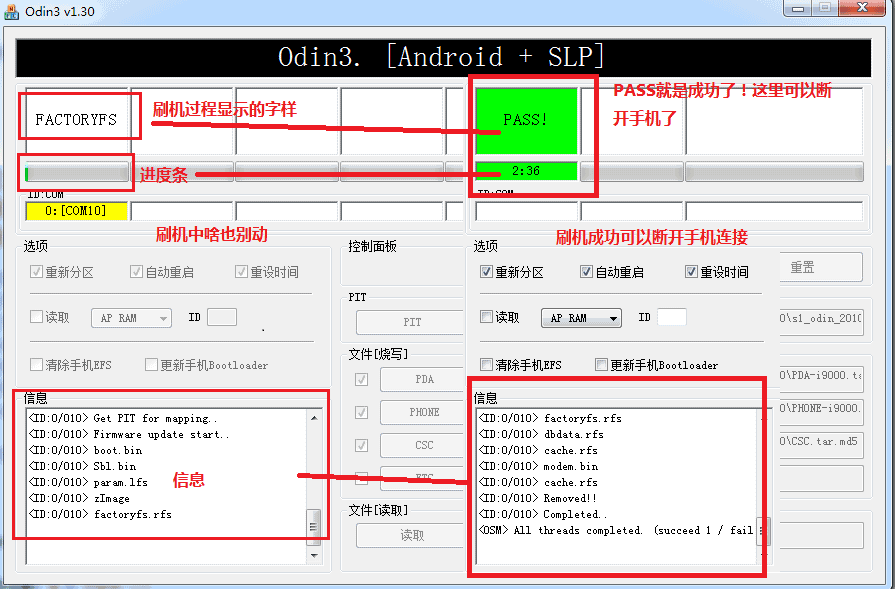
Task: Click the white ID field in right options
Action: (671, 317)
